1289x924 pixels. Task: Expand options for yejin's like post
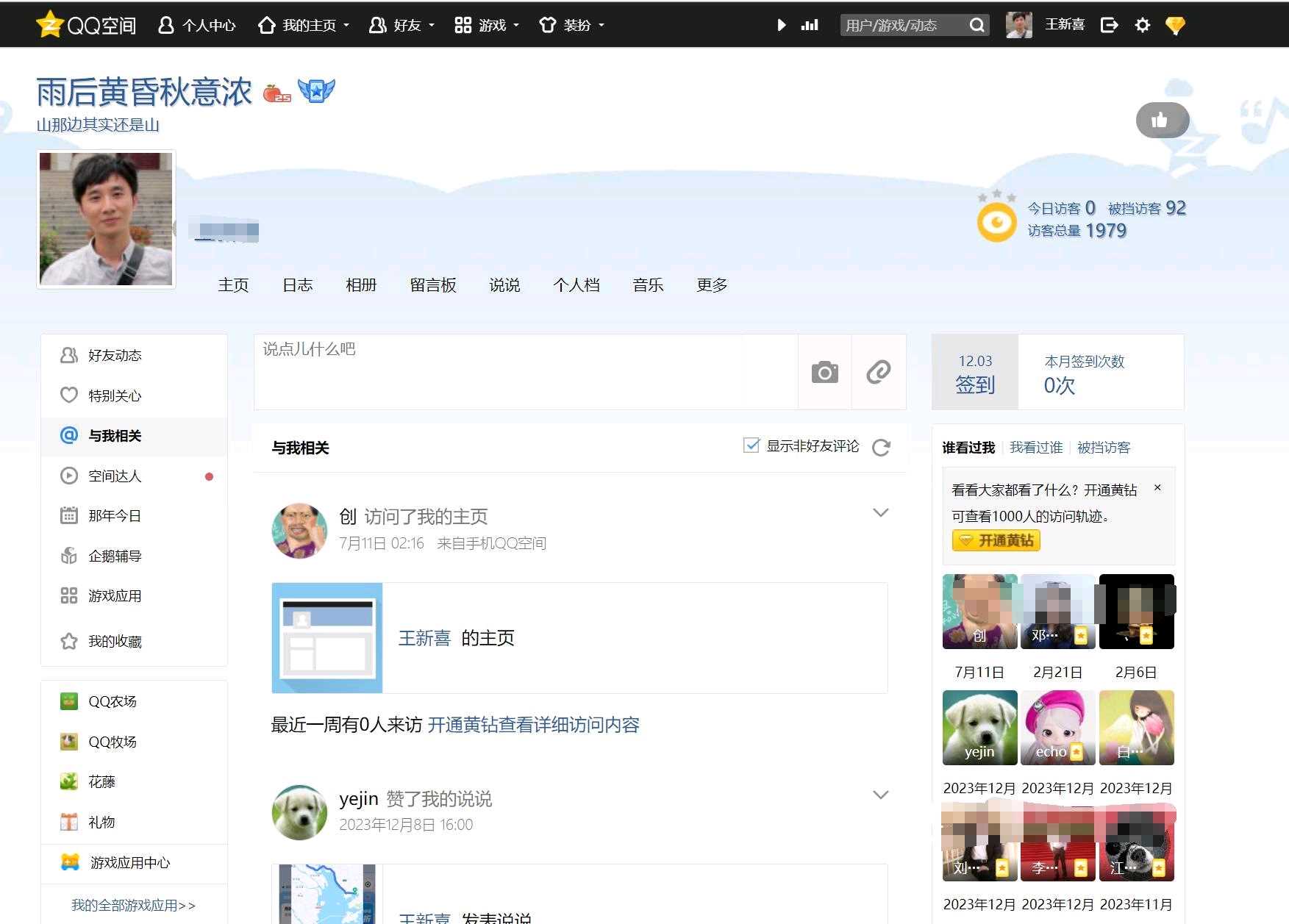coord(880,795)
